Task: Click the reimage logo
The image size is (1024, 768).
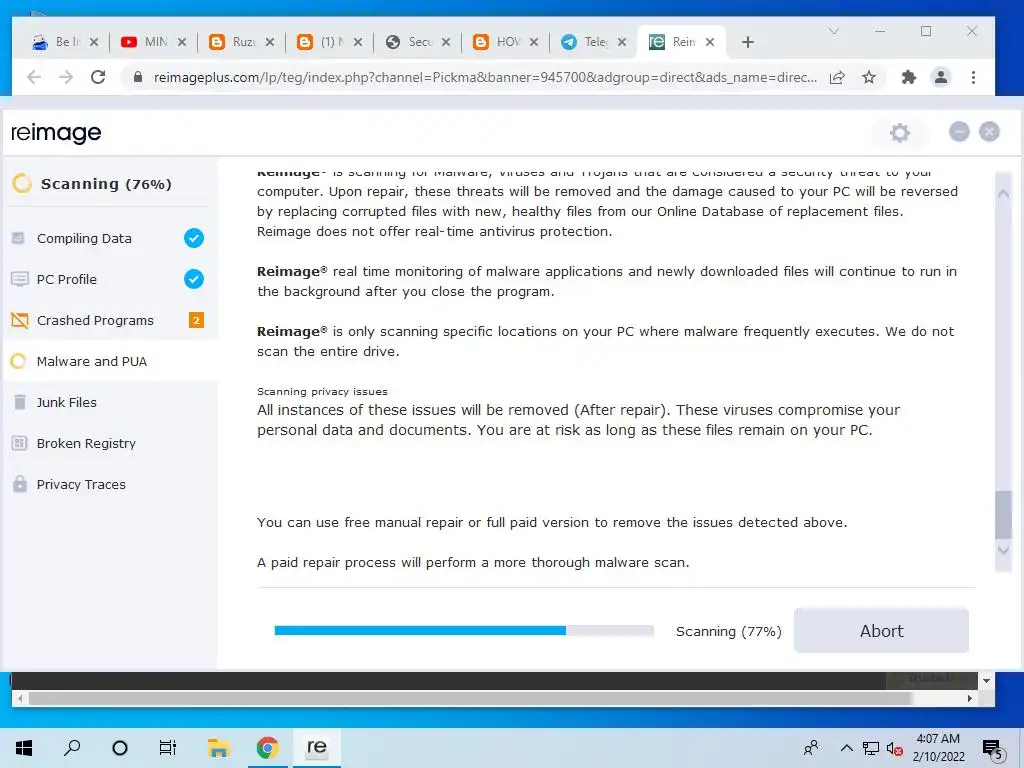Action: pos(56,133)
